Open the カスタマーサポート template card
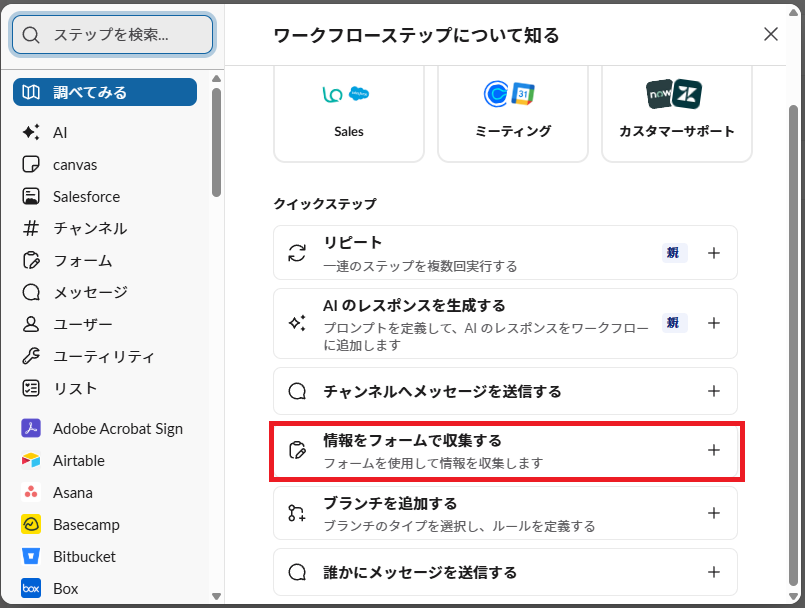805x608 pixels. pos(677,113)
